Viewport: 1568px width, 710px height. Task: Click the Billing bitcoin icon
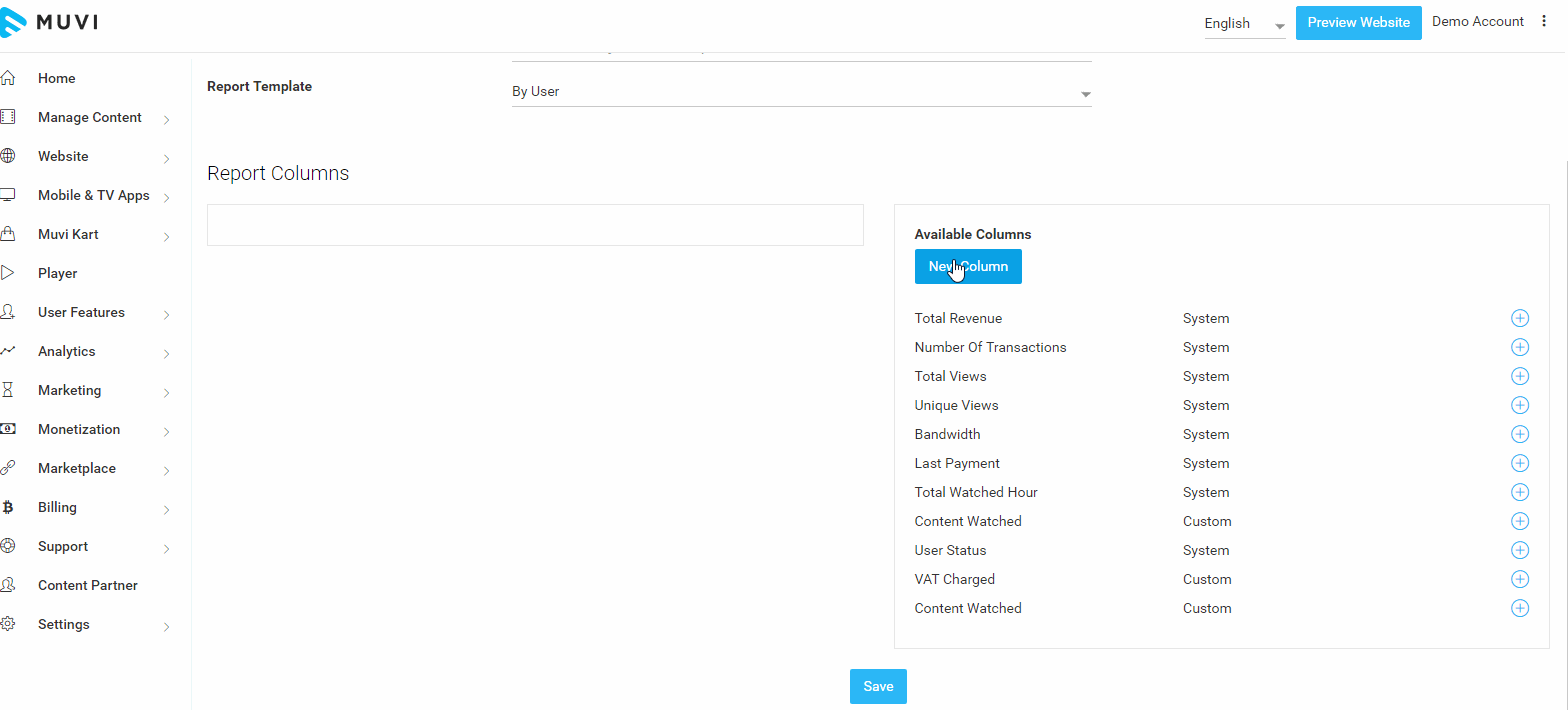(x=8, y=507)
